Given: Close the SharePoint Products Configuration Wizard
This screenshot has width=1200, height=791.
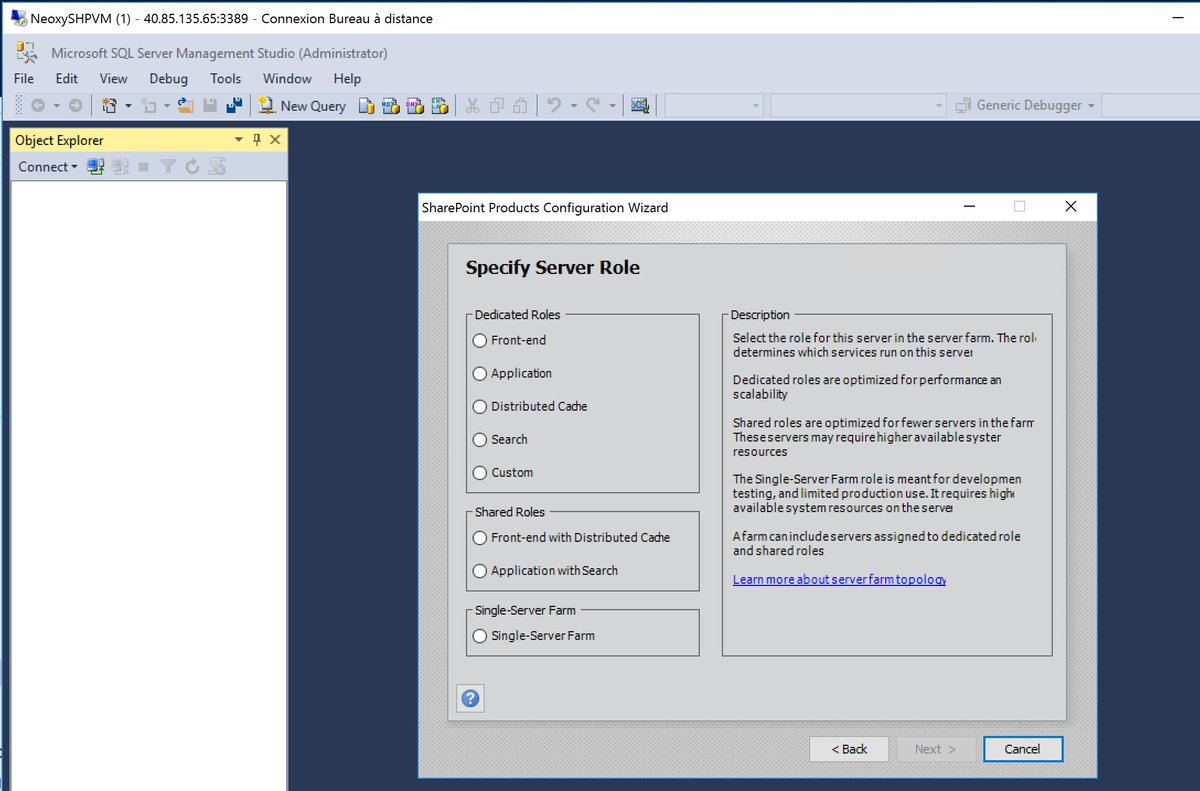Looking at the screenshot, I should pos(1071,207).
